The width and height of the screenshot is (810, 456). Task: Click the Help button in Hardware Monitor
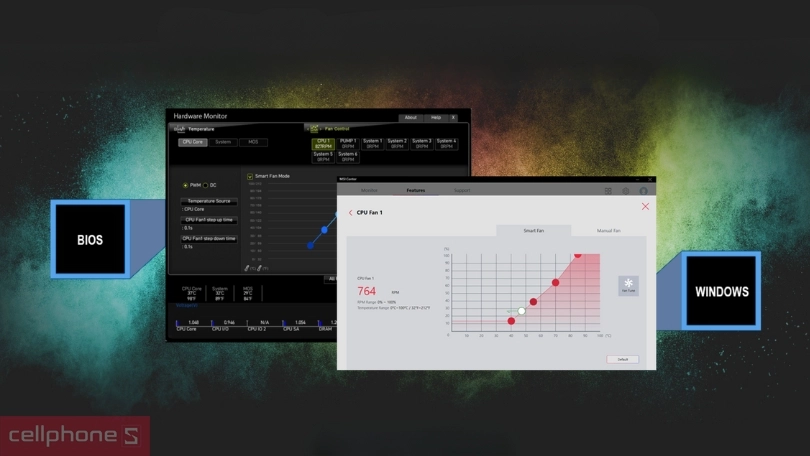click(x=435, y=117)
